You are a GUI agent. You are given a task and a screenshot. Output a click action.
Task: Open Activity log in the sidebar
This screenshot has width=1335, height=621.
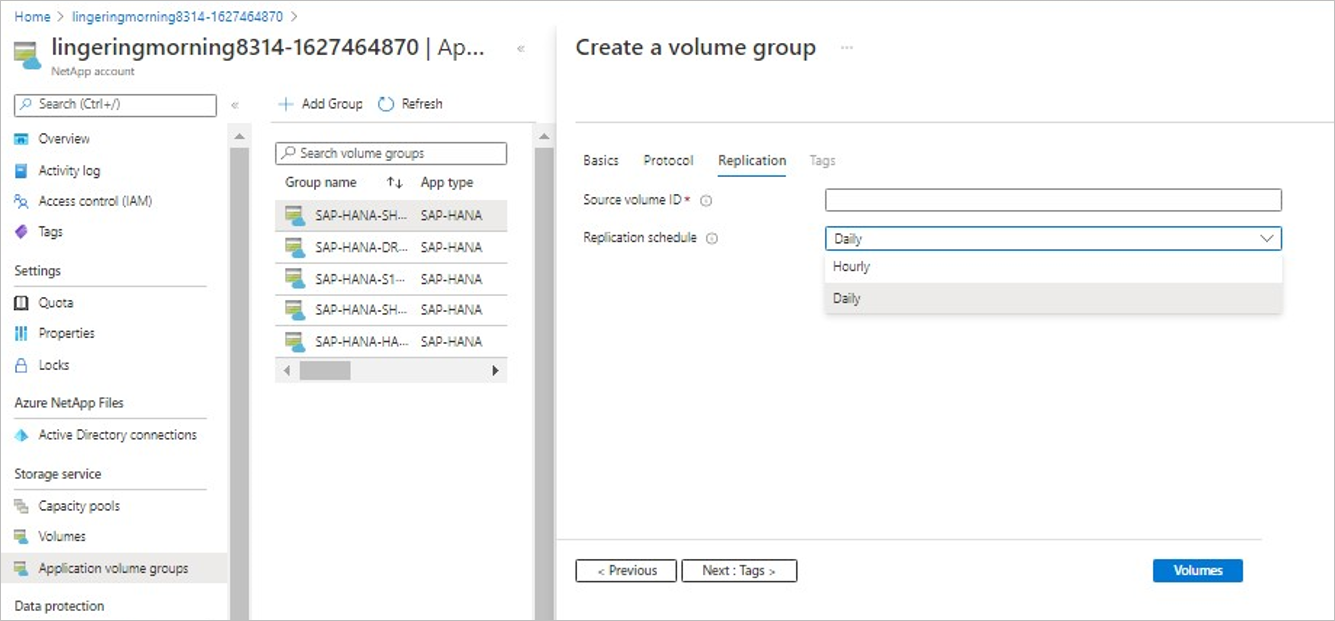coord(69,171)
